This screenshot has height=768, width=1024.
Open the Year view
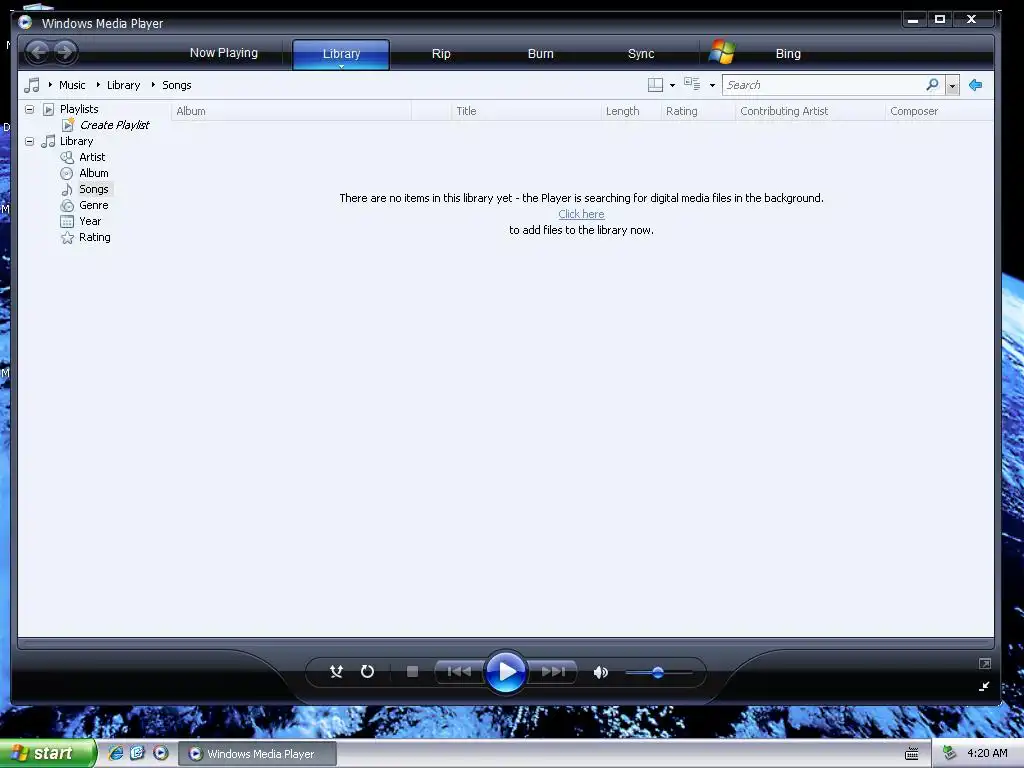tap(89, 221)
